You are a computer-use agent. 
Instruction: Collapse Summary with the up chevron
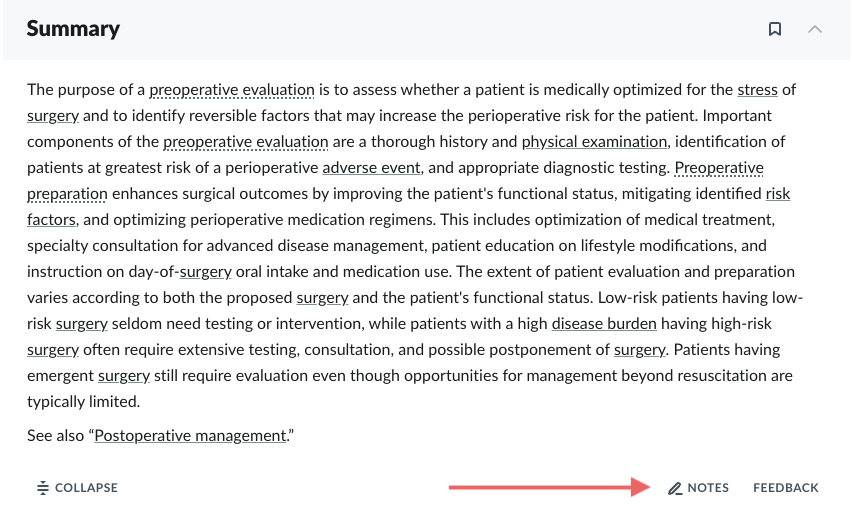[x=815, y=29]
